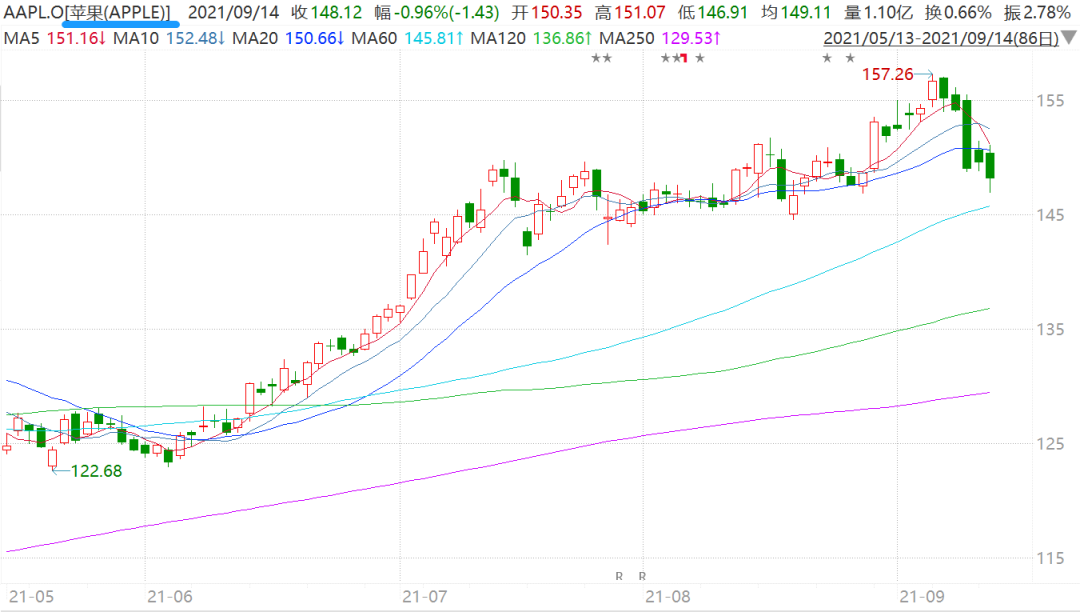The height and width of the screenshot is (612, 1080).
Task: Open the date range dropdown triangle
Action: [x=1070, y=39]
